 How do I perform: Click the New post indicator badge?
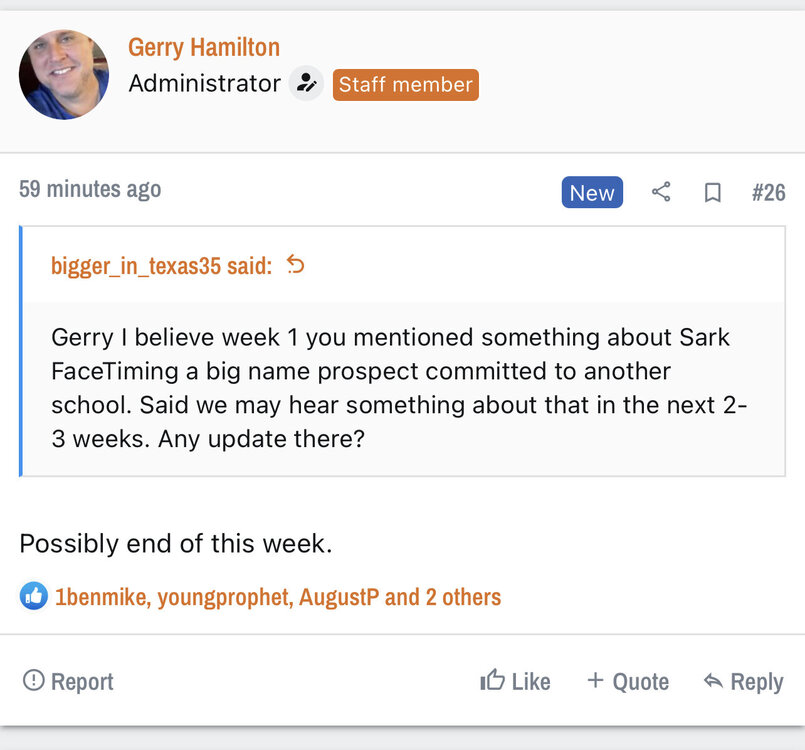point(592,192)
